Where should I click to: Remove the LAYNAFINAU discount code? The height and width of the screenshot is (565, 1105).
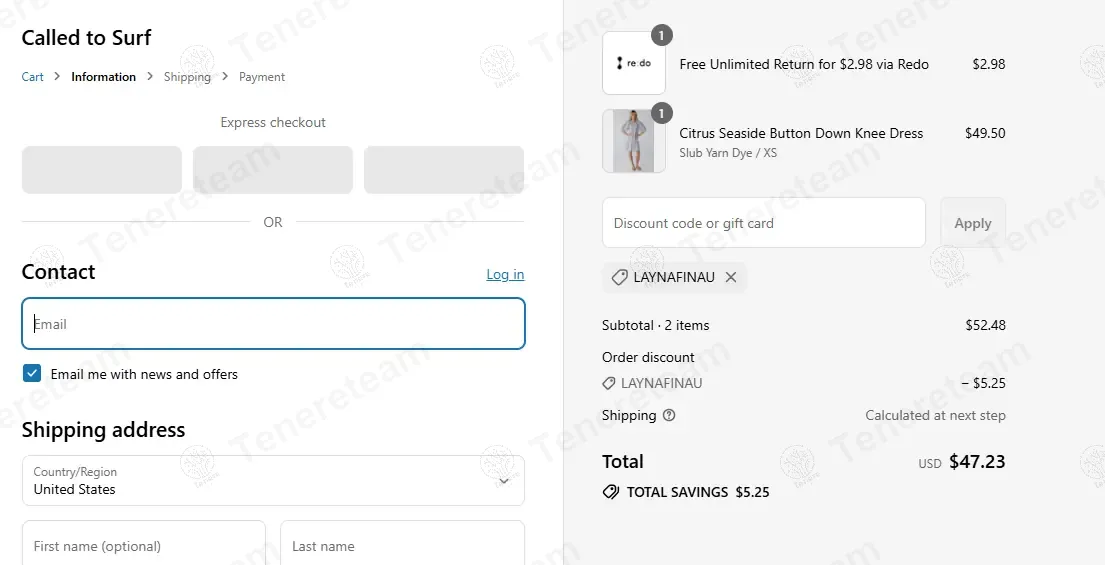pos(731,278)
